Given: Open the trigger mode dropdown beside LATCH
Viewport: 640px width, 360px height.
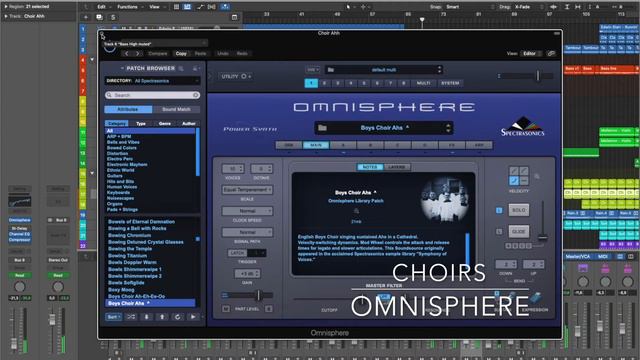Looking at the screenshot, I should [258, 253].
